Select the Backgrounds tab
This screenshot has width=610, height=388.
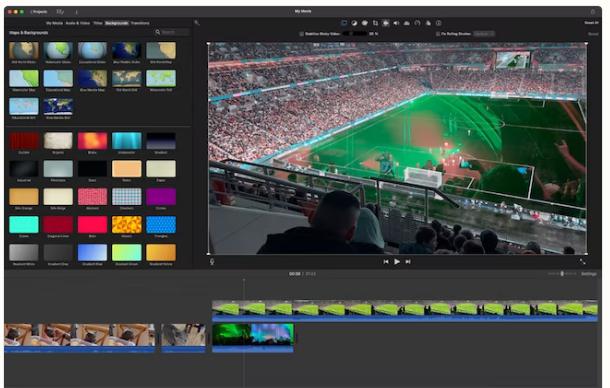(116, 23)
